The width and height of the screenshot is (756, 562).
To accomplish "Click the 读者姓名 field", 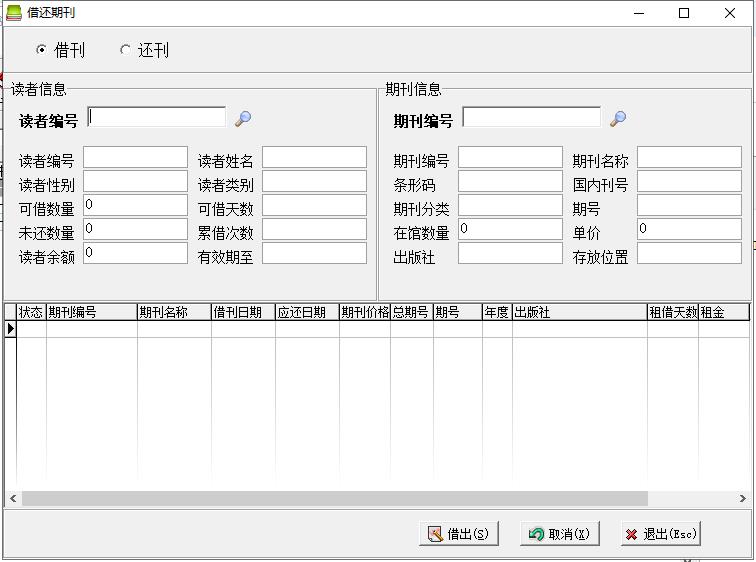I will point(314,158).
